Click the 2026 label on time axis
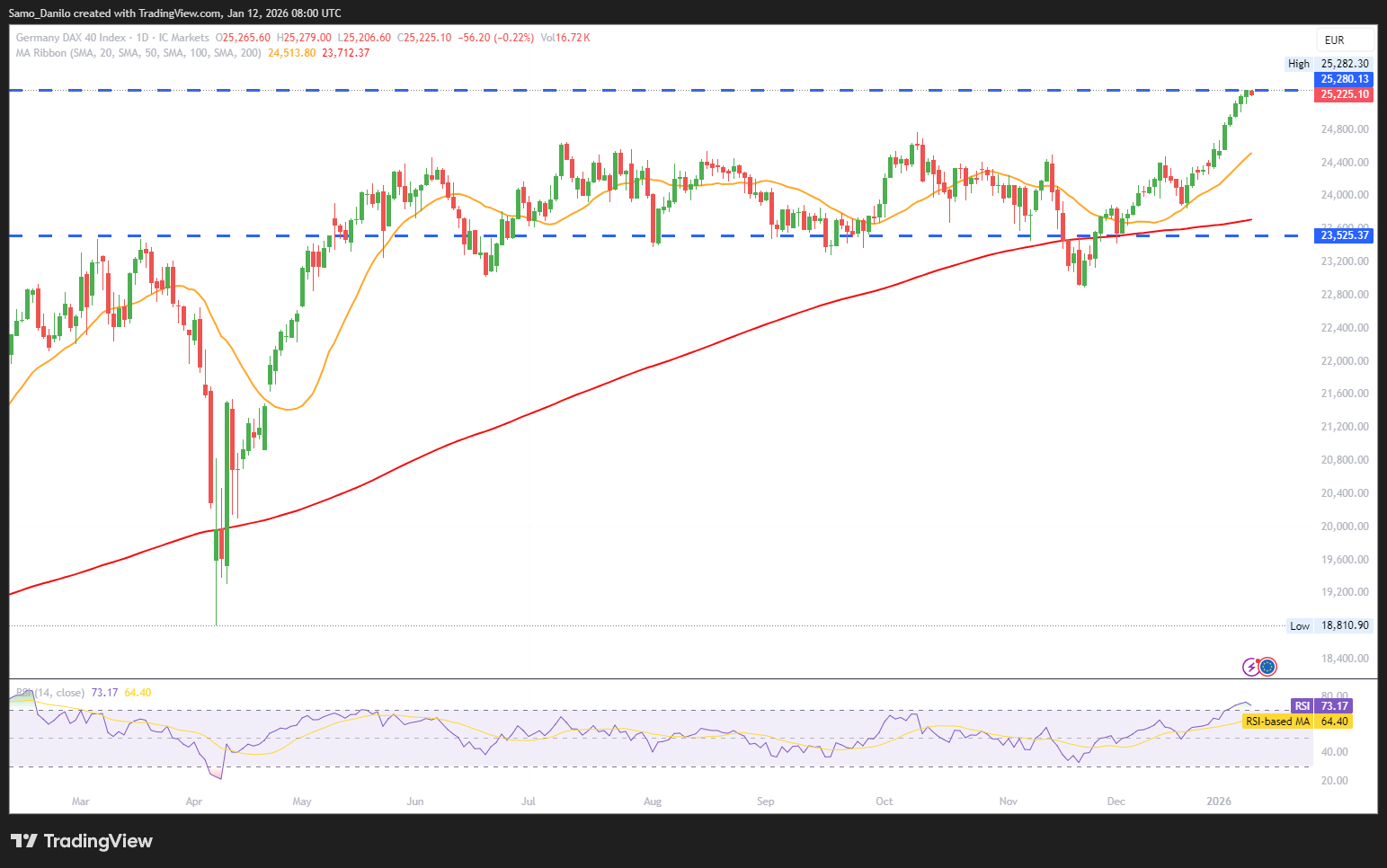The image size is (1387, 868). point(1218,801)
